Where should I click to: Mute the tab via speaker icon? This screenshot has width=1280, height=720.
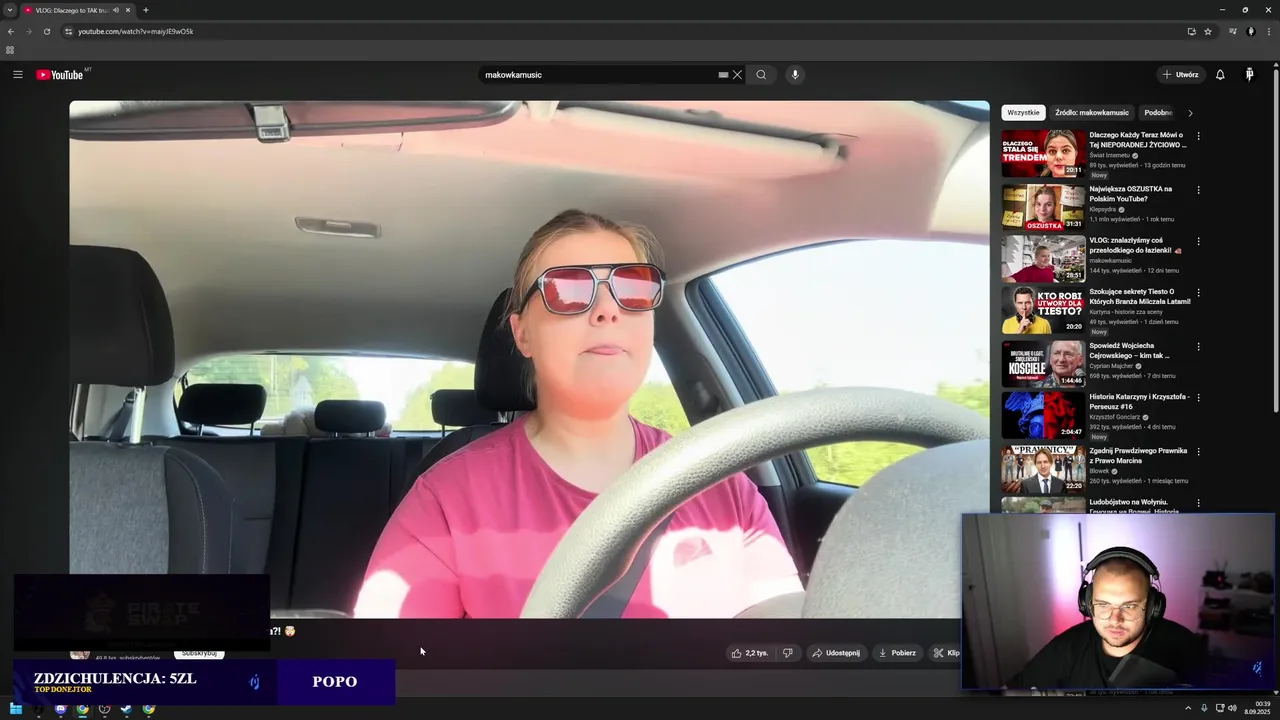(116, 10)
